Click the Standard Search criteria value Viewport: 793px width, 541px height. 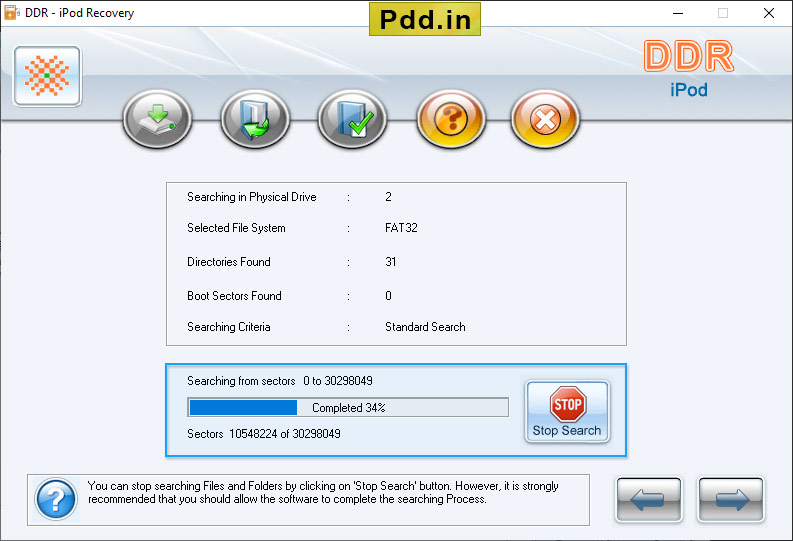425,327
